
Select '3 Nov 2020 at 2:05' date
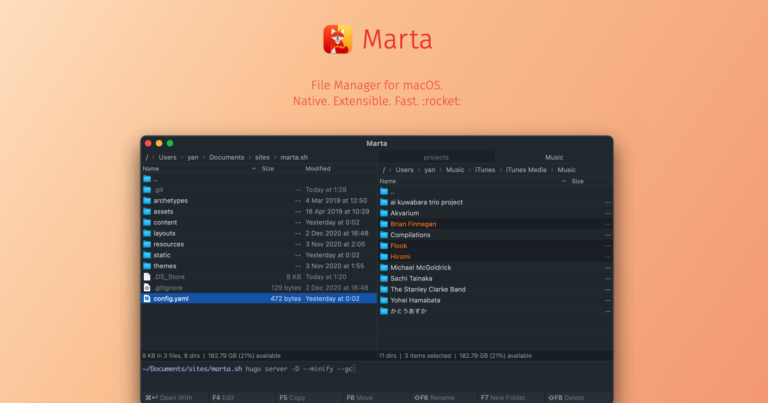(x=335, y=244)
